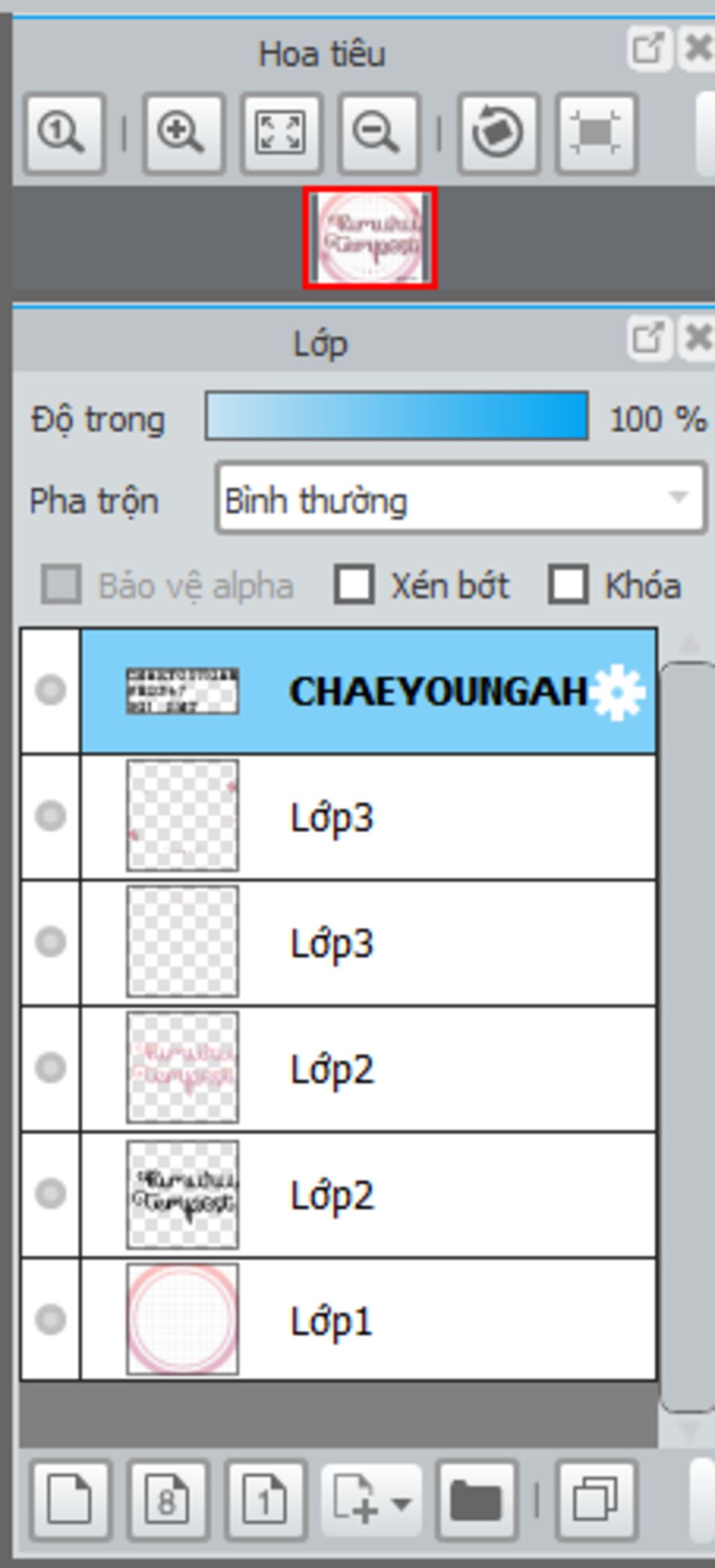Hide the CHAEYOUNGAH text layer
This screenshot has height=1568, width=715.
50,690
